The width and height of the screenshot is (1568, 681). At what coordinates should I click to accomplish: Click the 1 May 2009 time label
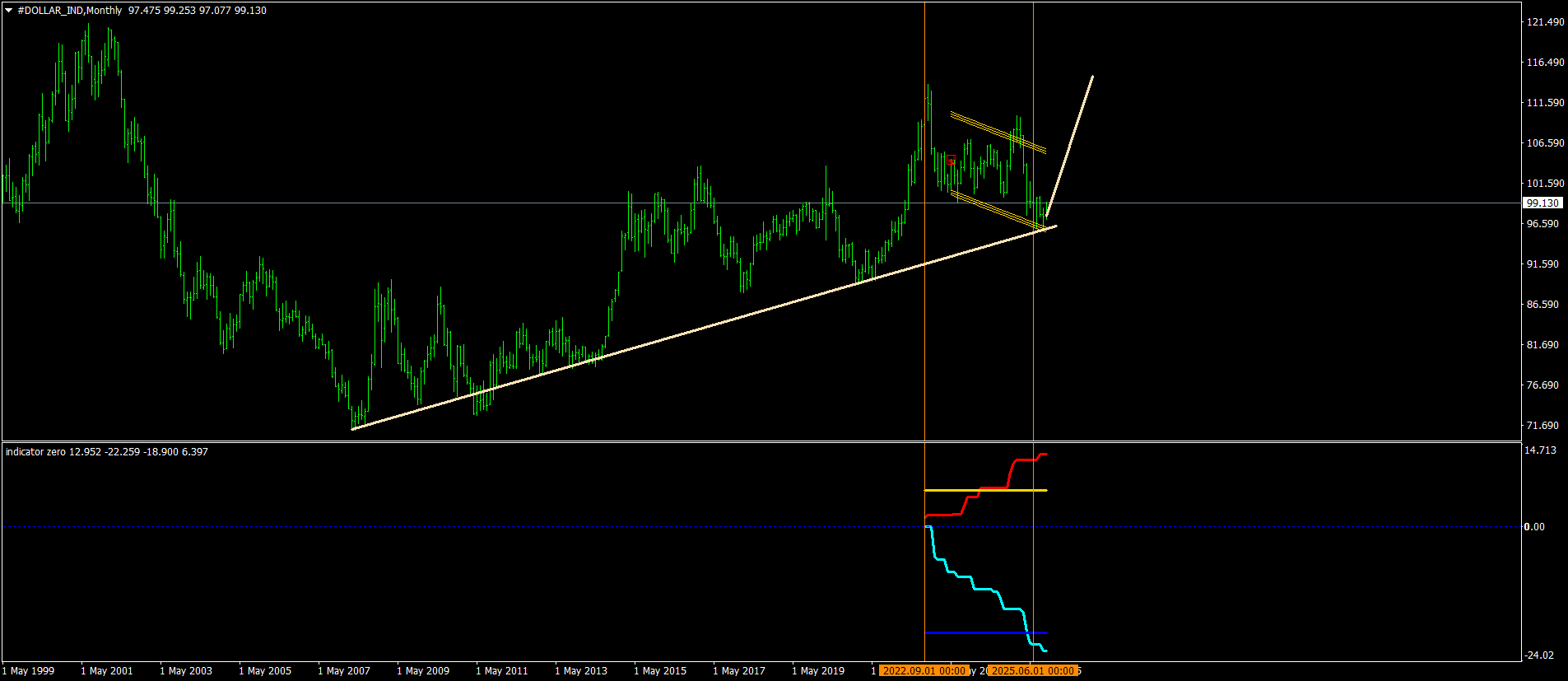423,670
